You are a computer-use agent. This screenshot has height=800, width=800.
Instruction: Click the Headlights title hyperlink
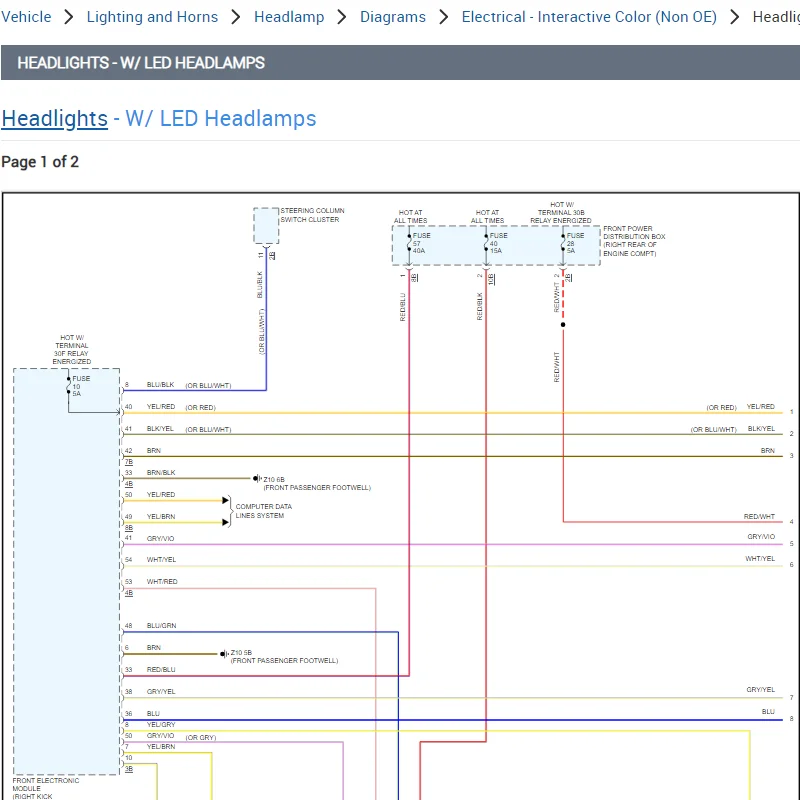pos(55,118)
